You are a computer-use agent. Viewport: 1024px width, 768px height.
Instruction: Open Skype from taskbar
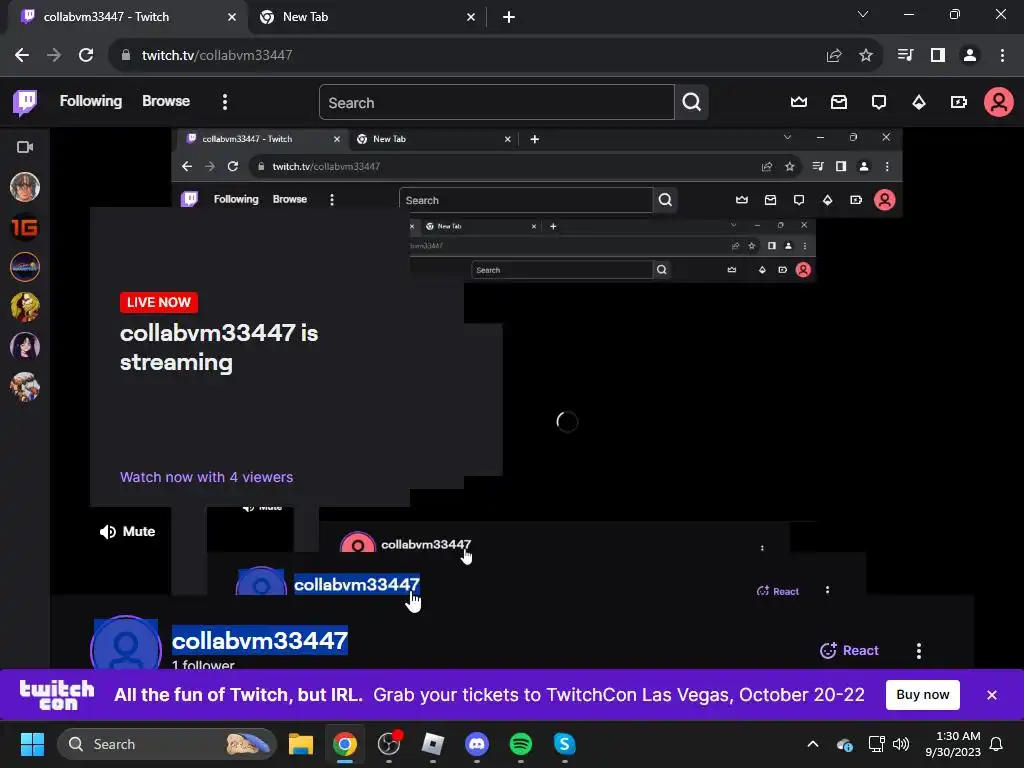[565, 744]
